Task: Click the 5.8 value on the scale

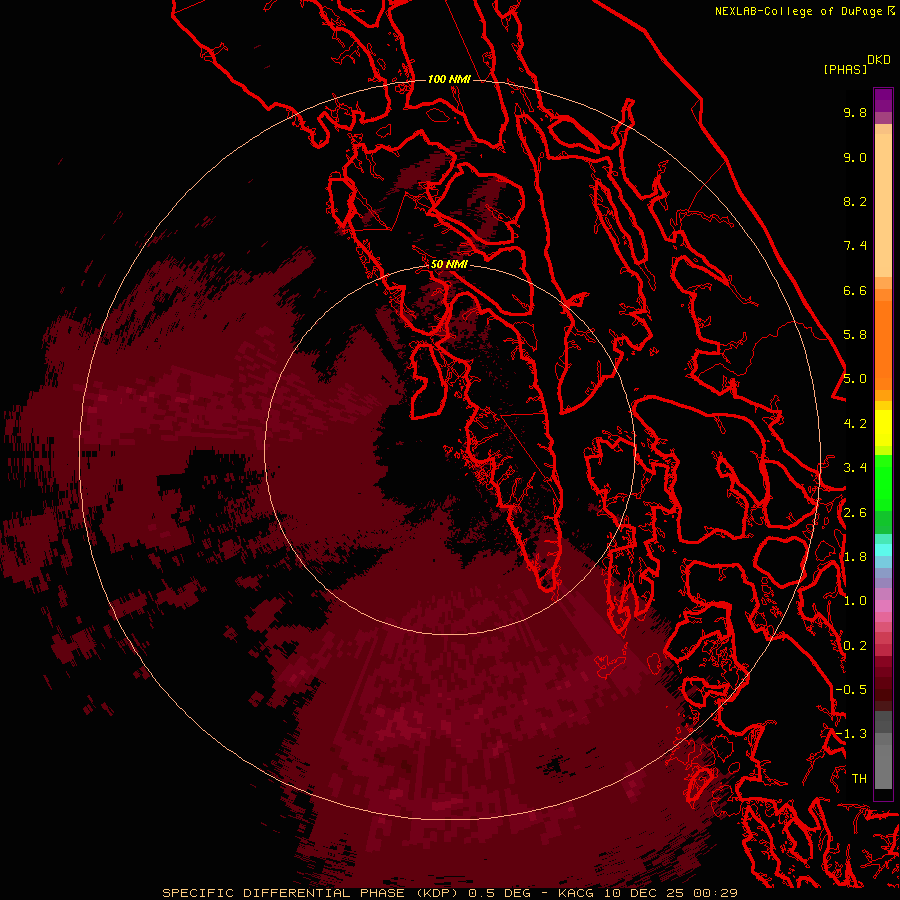Action: click(x=855, y=335)
